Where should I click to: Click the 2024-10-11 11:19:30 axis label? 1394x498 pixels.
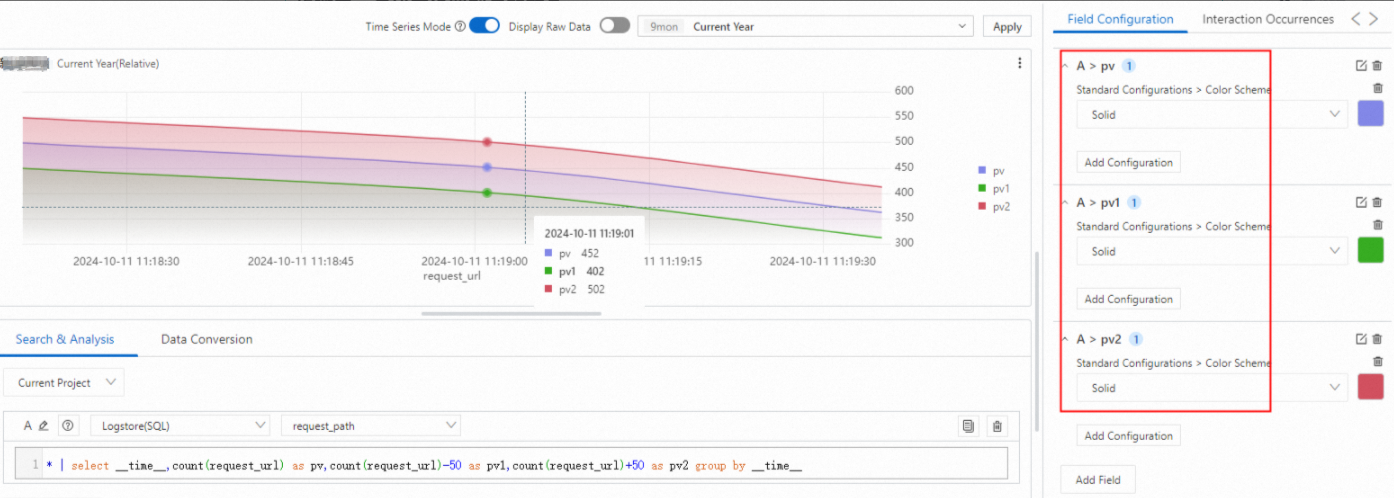click(x=822, y=260)
